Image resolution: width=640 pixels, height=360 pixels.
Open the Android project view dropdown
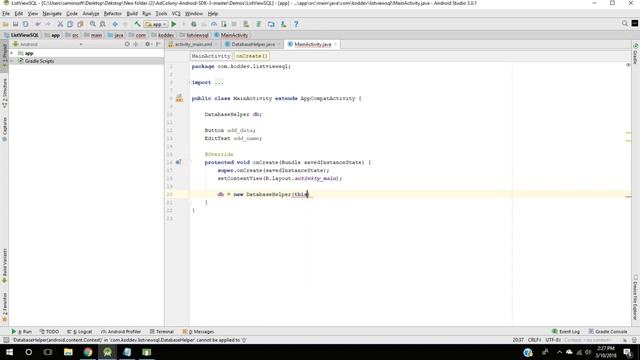pos(47,44)
